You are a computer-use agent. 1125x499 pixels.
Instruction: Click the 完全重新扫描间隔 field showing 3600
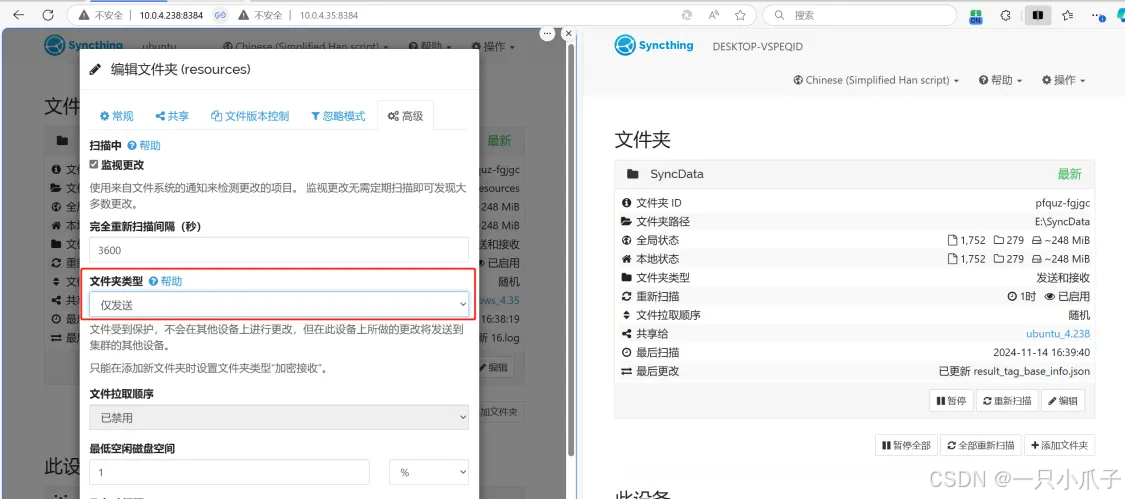click(x=279, y=250)
